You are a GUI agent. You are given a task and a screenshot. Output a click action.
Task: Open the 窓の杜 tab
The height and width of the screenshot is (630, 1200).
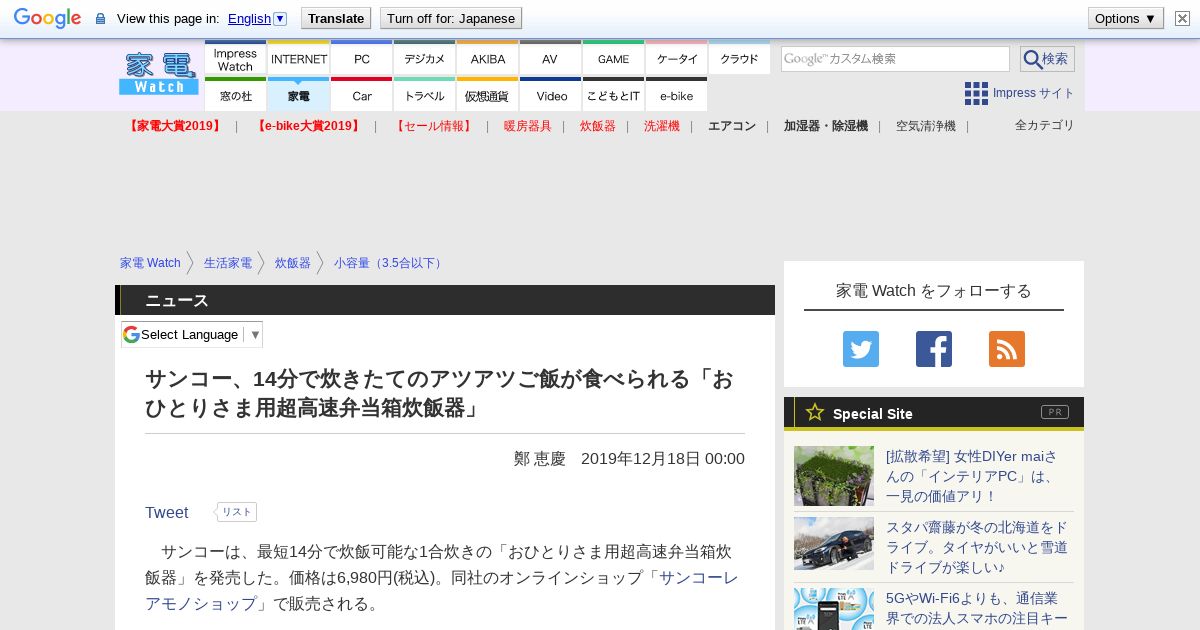pos(235,95)
